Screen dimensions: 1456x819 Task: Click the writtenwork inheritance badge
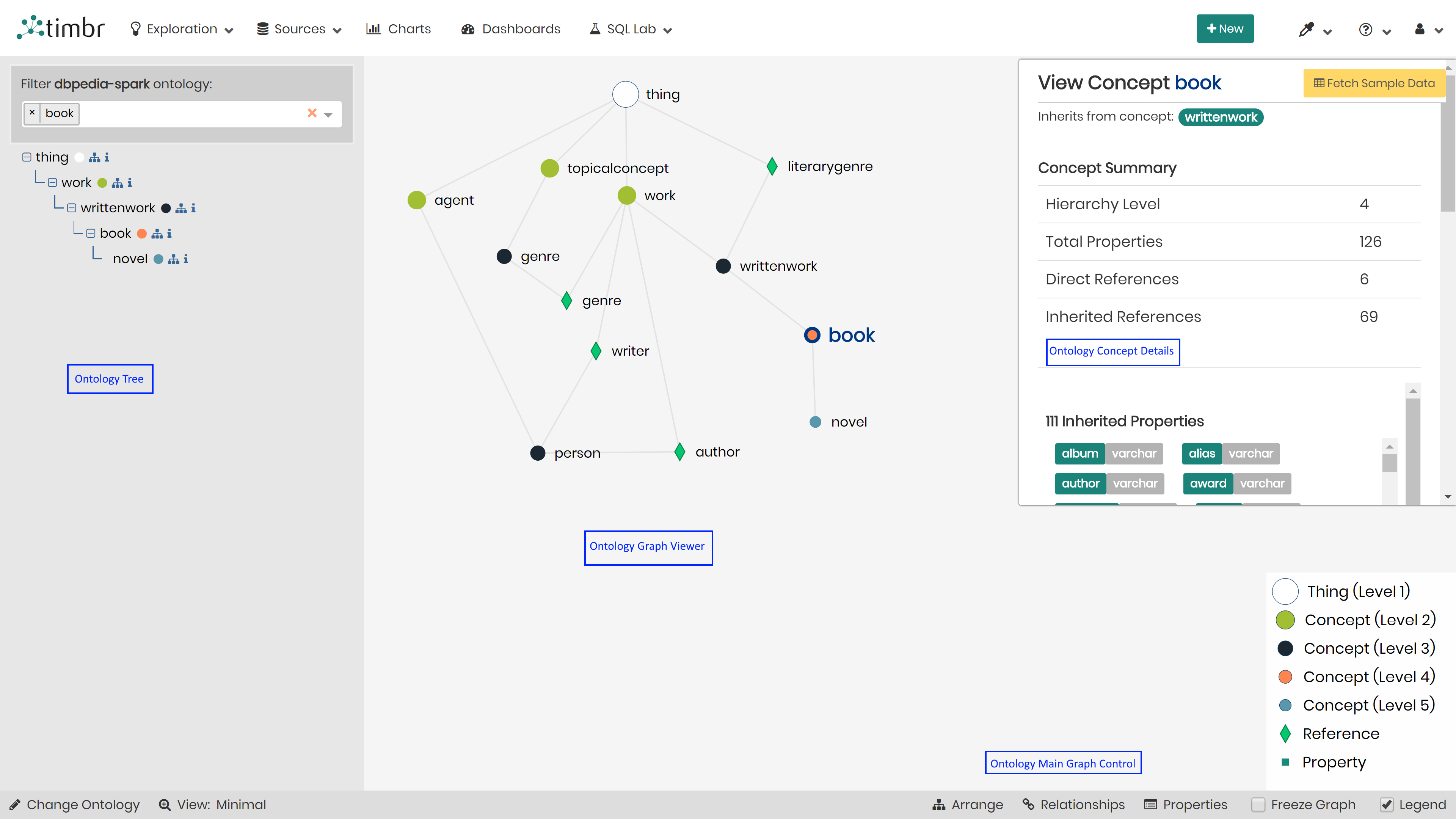point(1221,117)
